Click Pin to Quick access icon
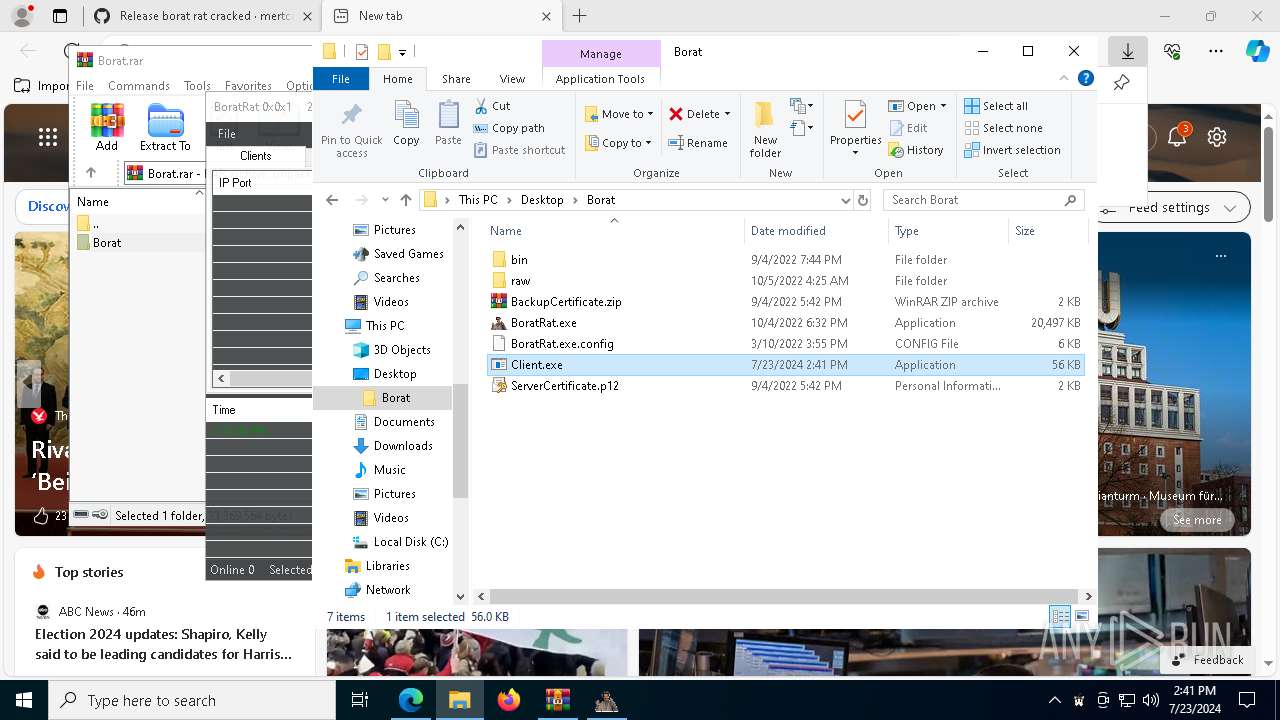1280x720 pixels. (351, 128)
